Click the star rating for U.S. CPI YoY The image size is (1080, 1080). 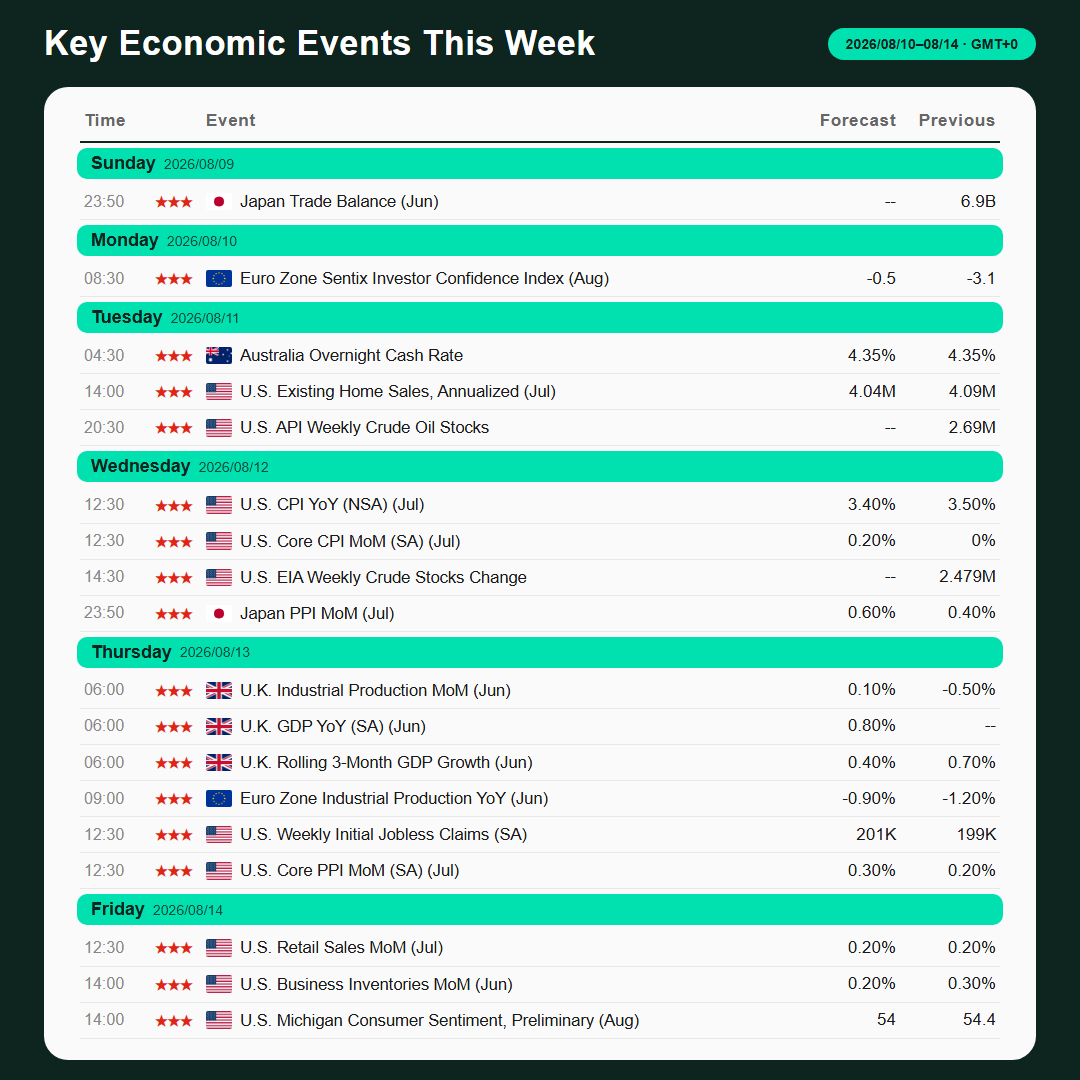174,506
